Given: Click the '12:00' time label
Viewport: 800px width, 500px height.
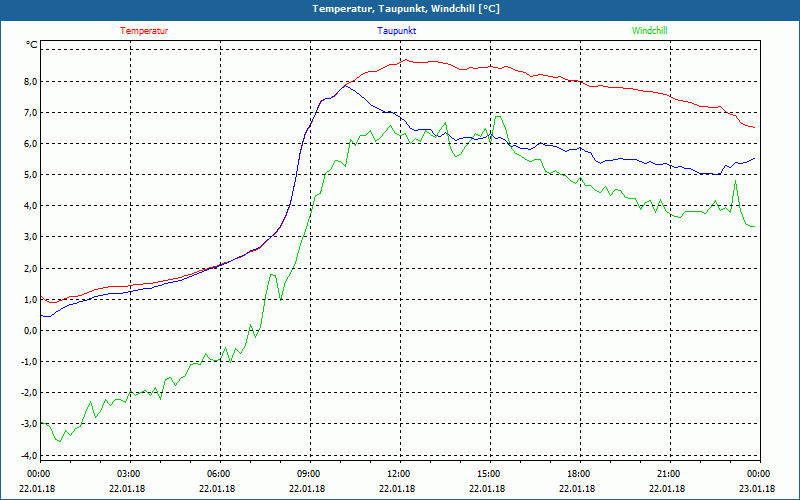Looking at the screenshot, I should point(400,474).
